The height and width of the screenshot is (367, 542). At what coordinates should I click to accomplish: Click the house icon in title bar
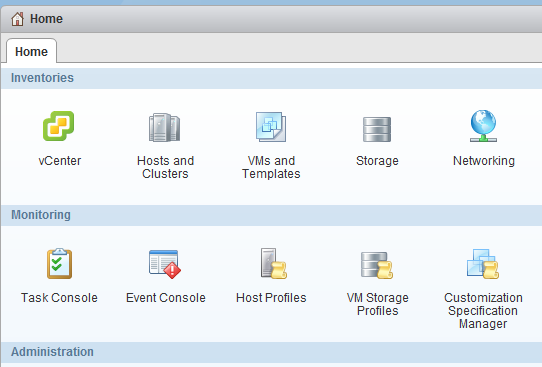(x=17, y=19)
